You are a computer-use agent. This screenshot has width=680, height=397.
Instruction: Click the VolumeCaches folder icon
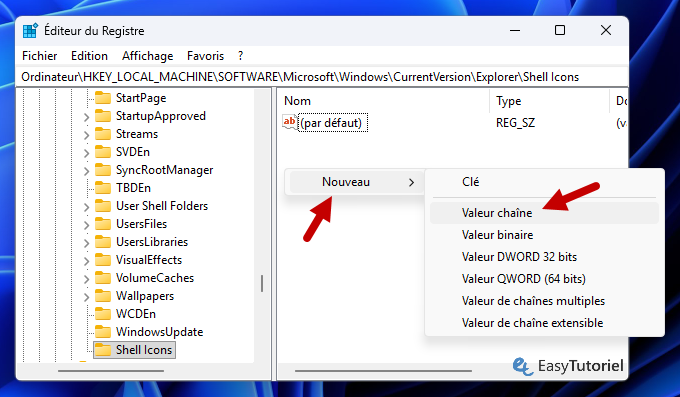click(103, 278)
